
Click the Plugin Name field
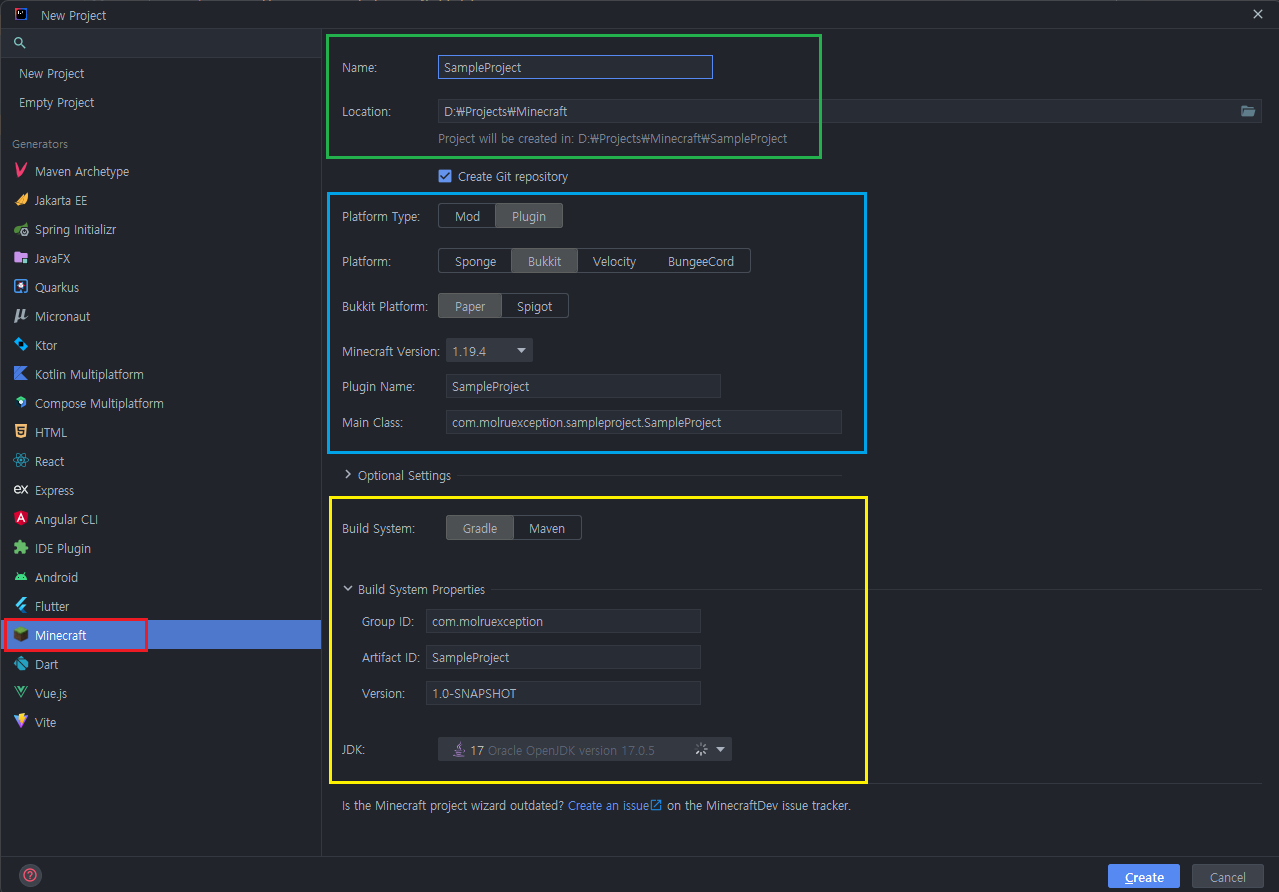pos(583,386)
